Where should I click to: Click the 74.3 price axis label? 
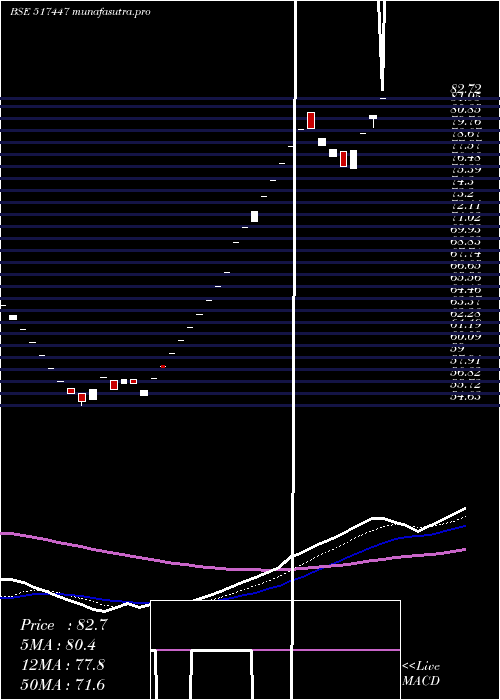click(462, 182)
